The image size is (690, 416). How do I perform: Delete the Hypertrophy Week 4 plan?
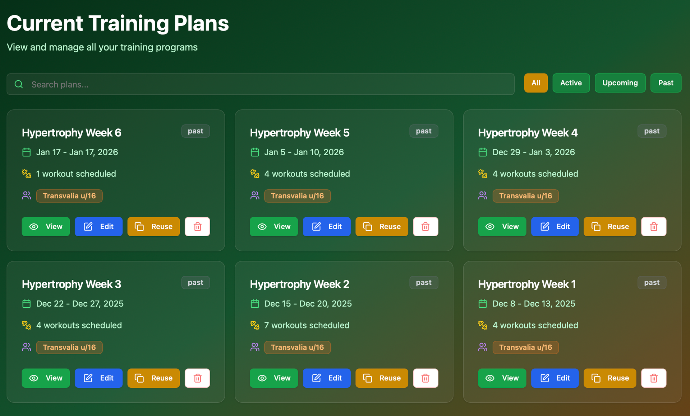(654, 227)
